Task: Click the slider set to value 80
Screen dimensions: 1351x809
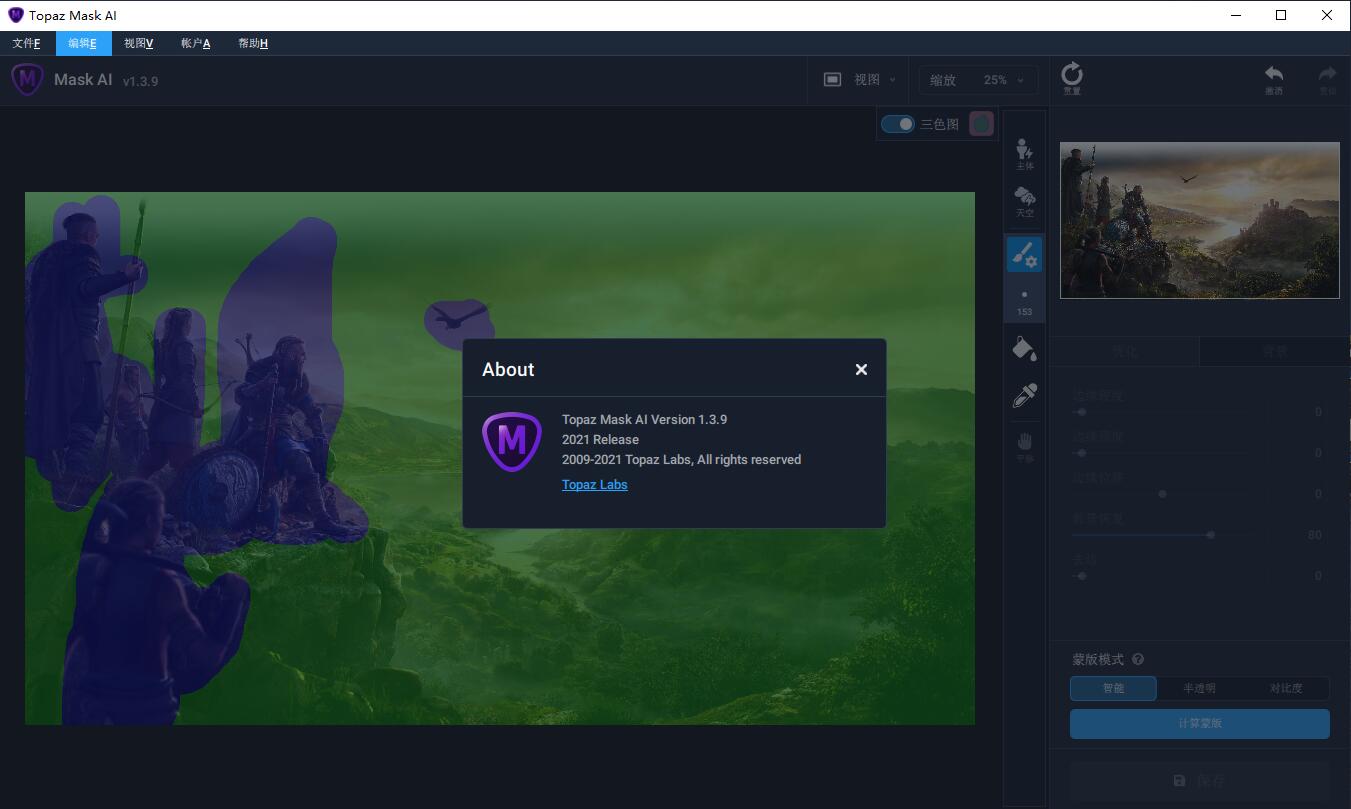Action: [1163, 535]
